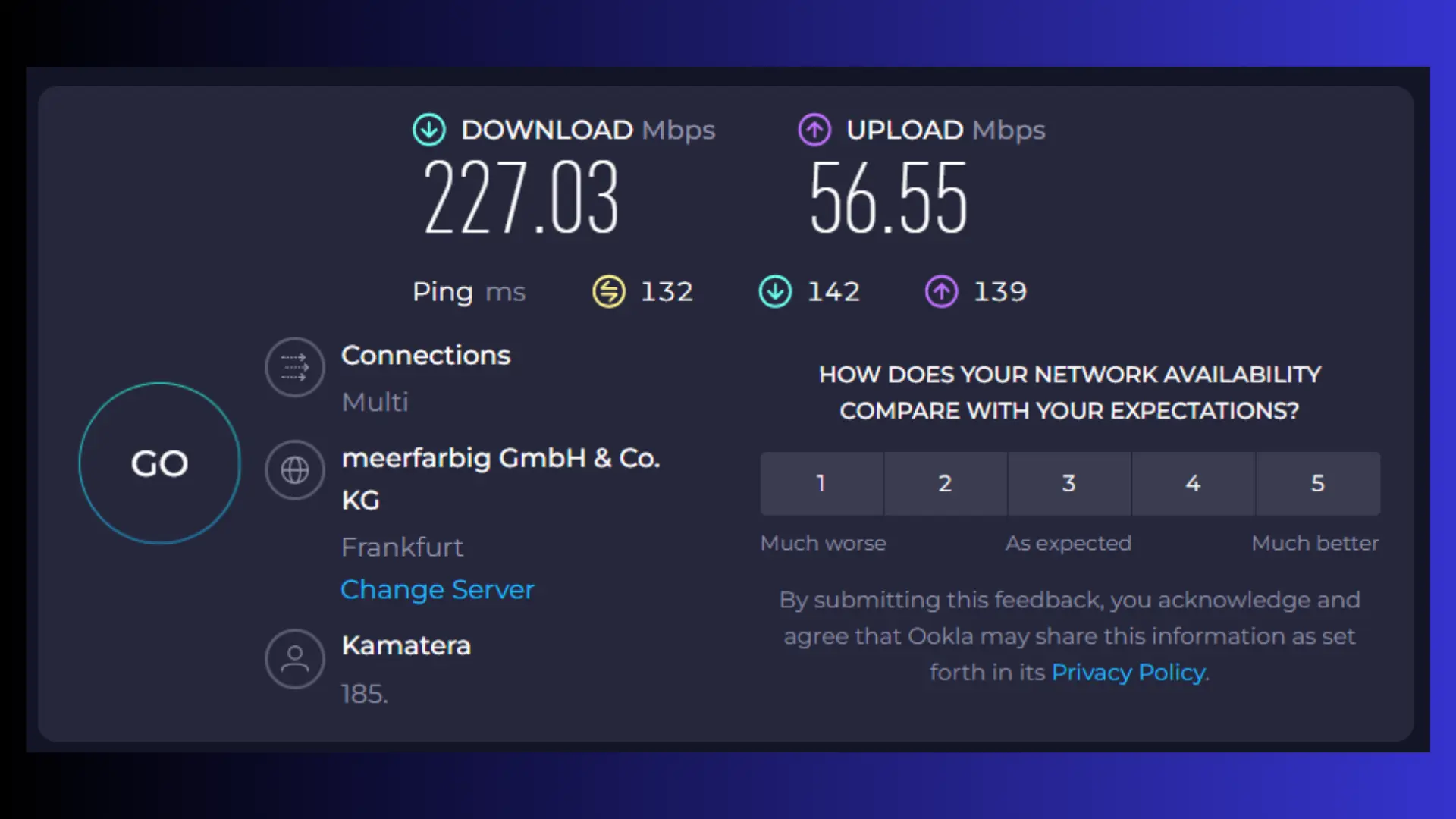Click the yellow idle ping icon
Screen dimensions: 1456x819
point(608,291)
